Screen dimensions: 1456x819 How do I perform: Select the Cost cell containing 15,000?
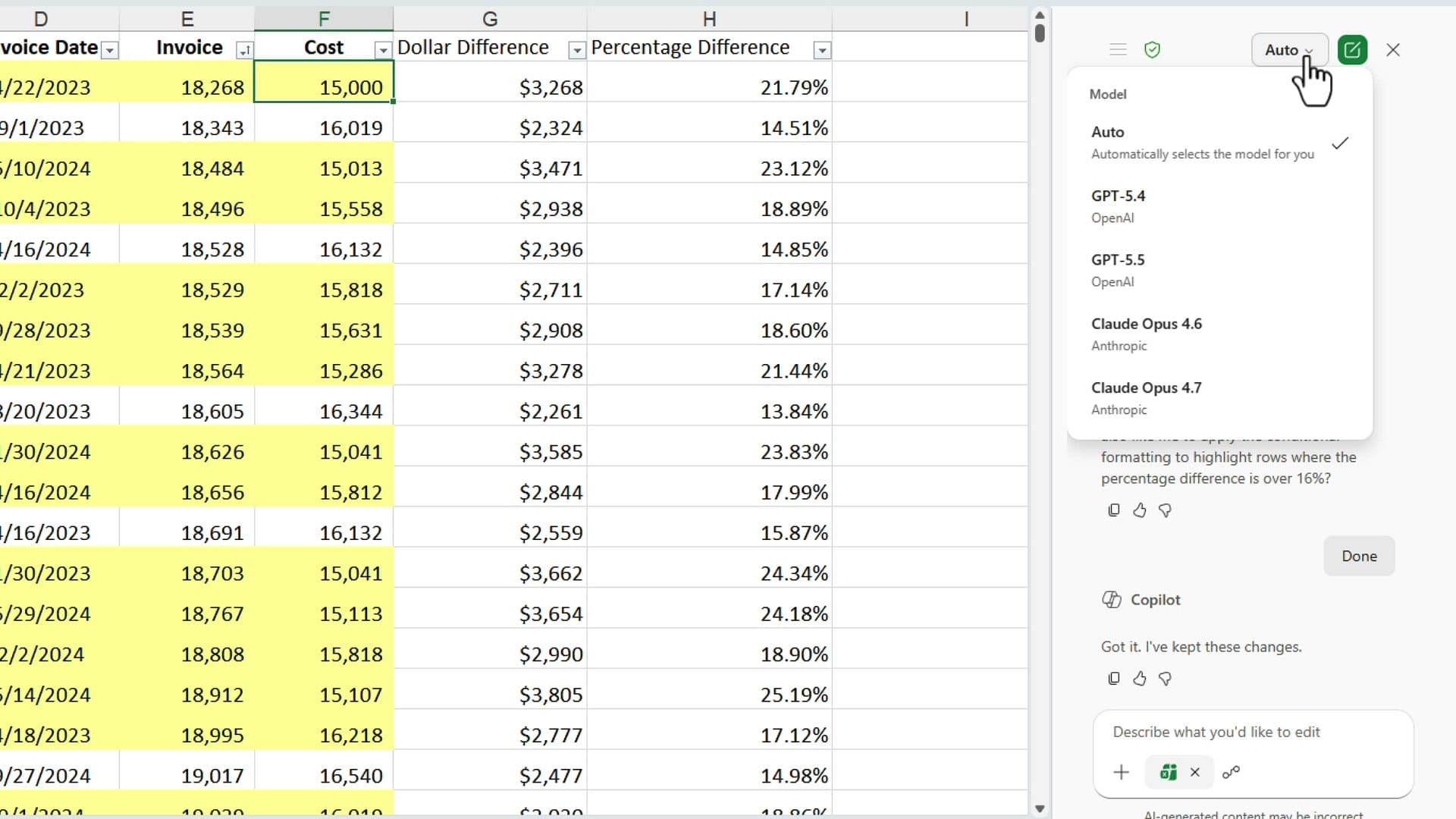click(324, 81)
